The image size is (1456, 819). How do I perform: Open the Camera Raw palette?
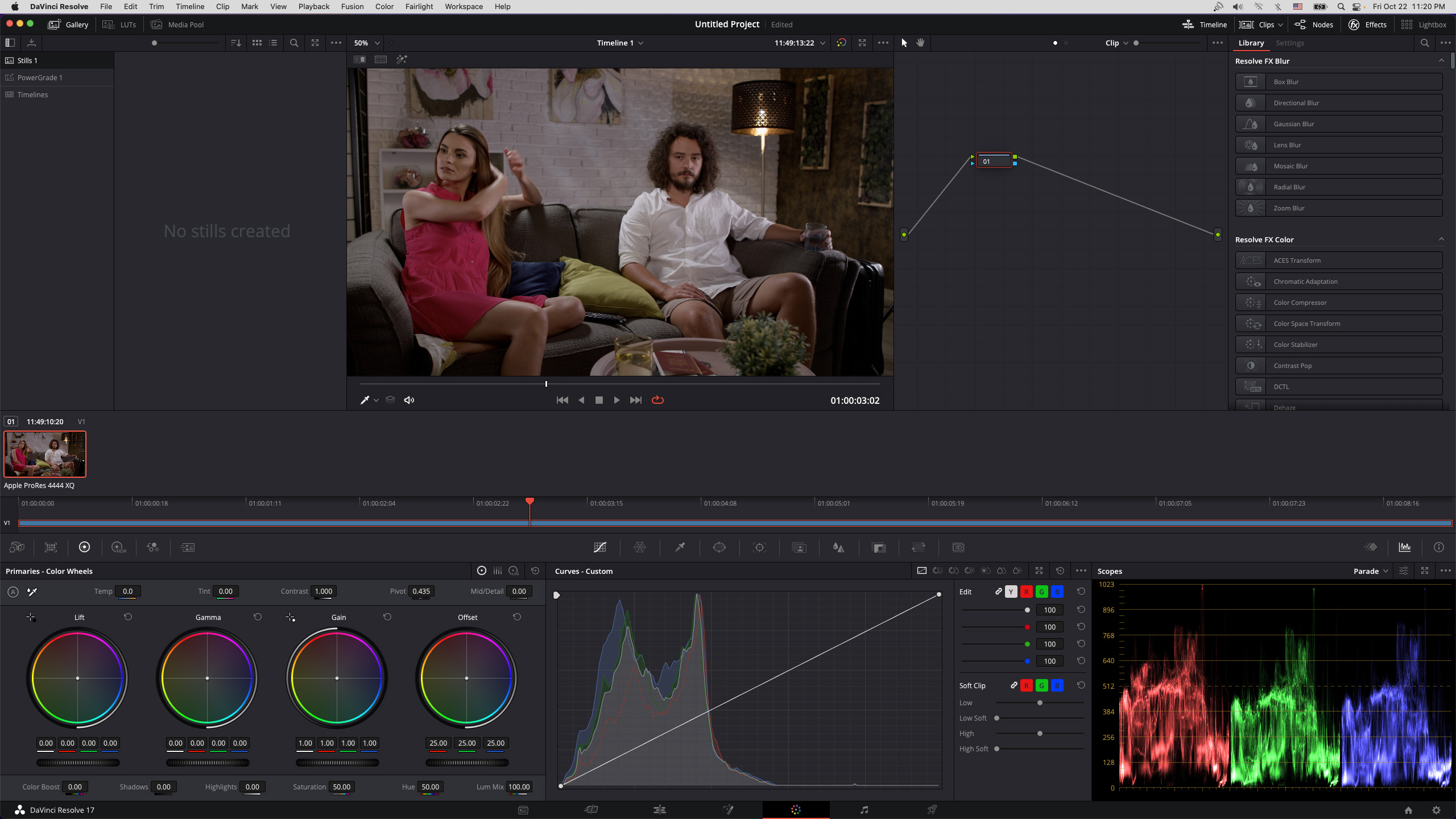16,547
